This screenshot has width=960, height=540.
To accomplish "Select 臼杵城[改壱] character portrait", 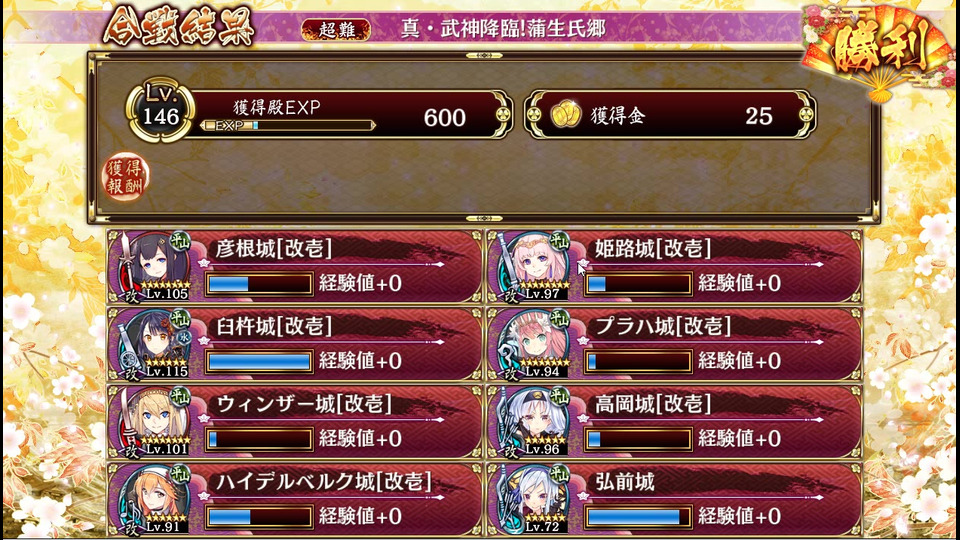I will [153, 344].
